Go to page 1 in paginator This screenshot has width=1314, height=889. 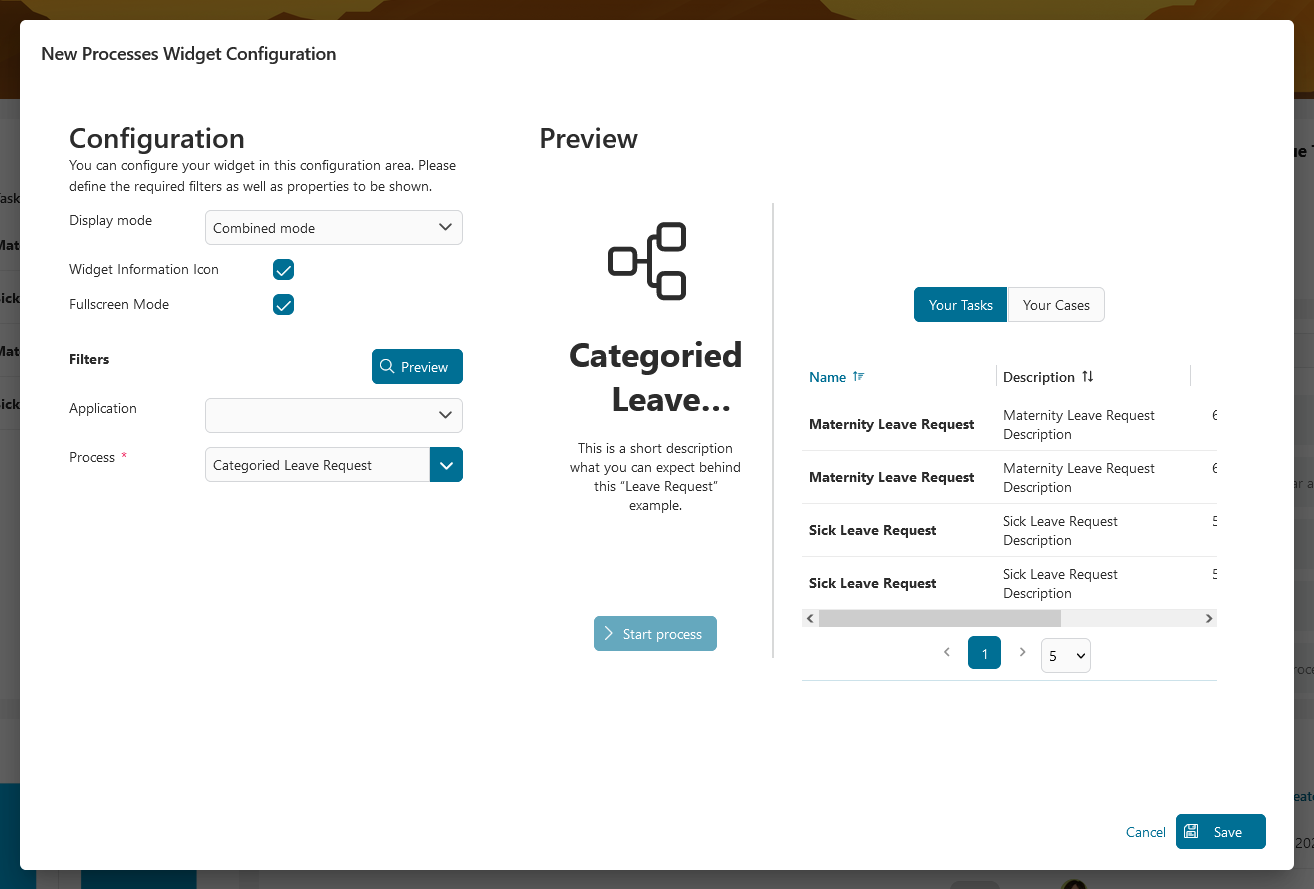point(984,654)
